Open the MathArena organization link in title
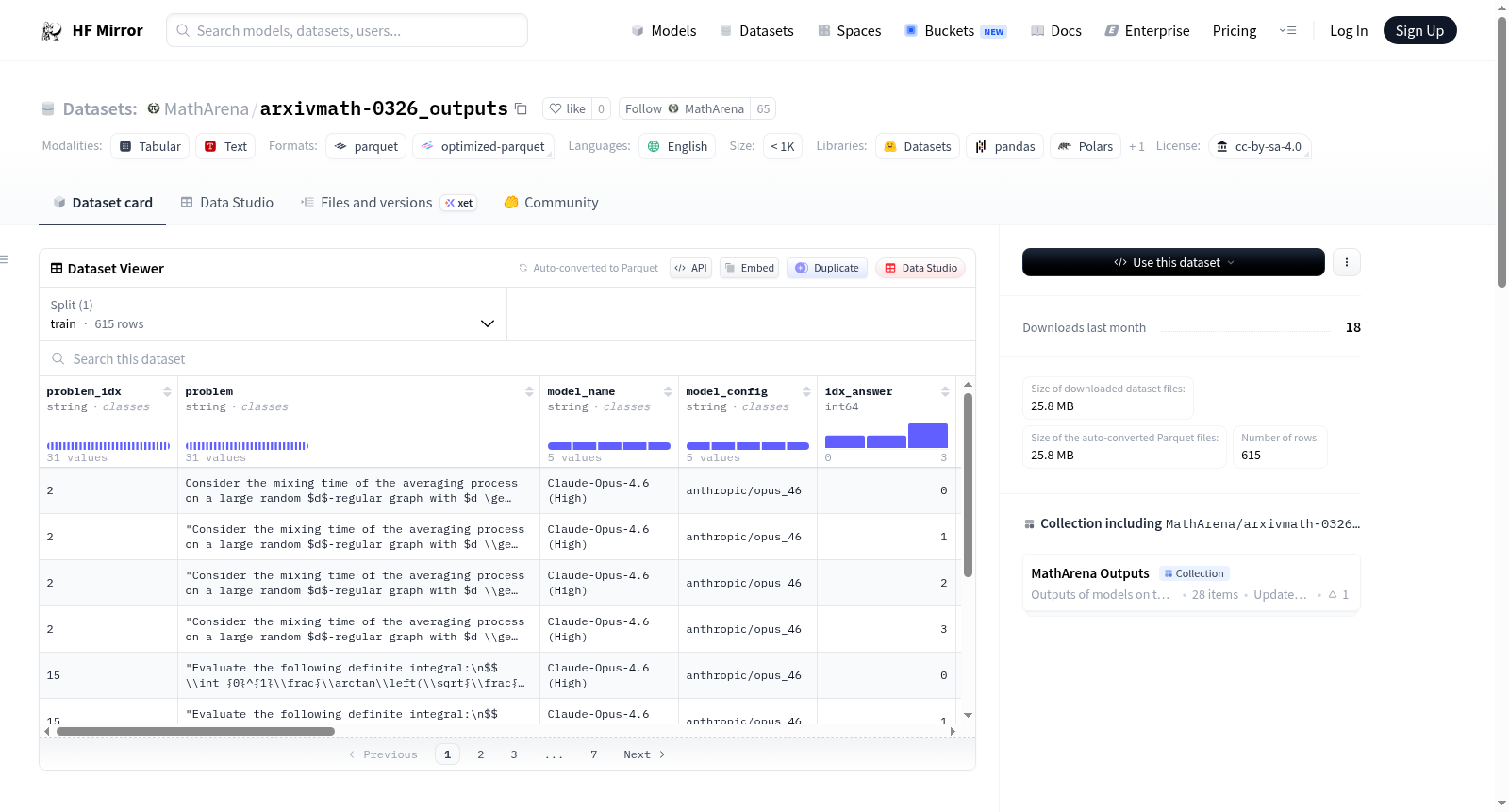Viewport: 1509px width, 812px height. [206, 108]
